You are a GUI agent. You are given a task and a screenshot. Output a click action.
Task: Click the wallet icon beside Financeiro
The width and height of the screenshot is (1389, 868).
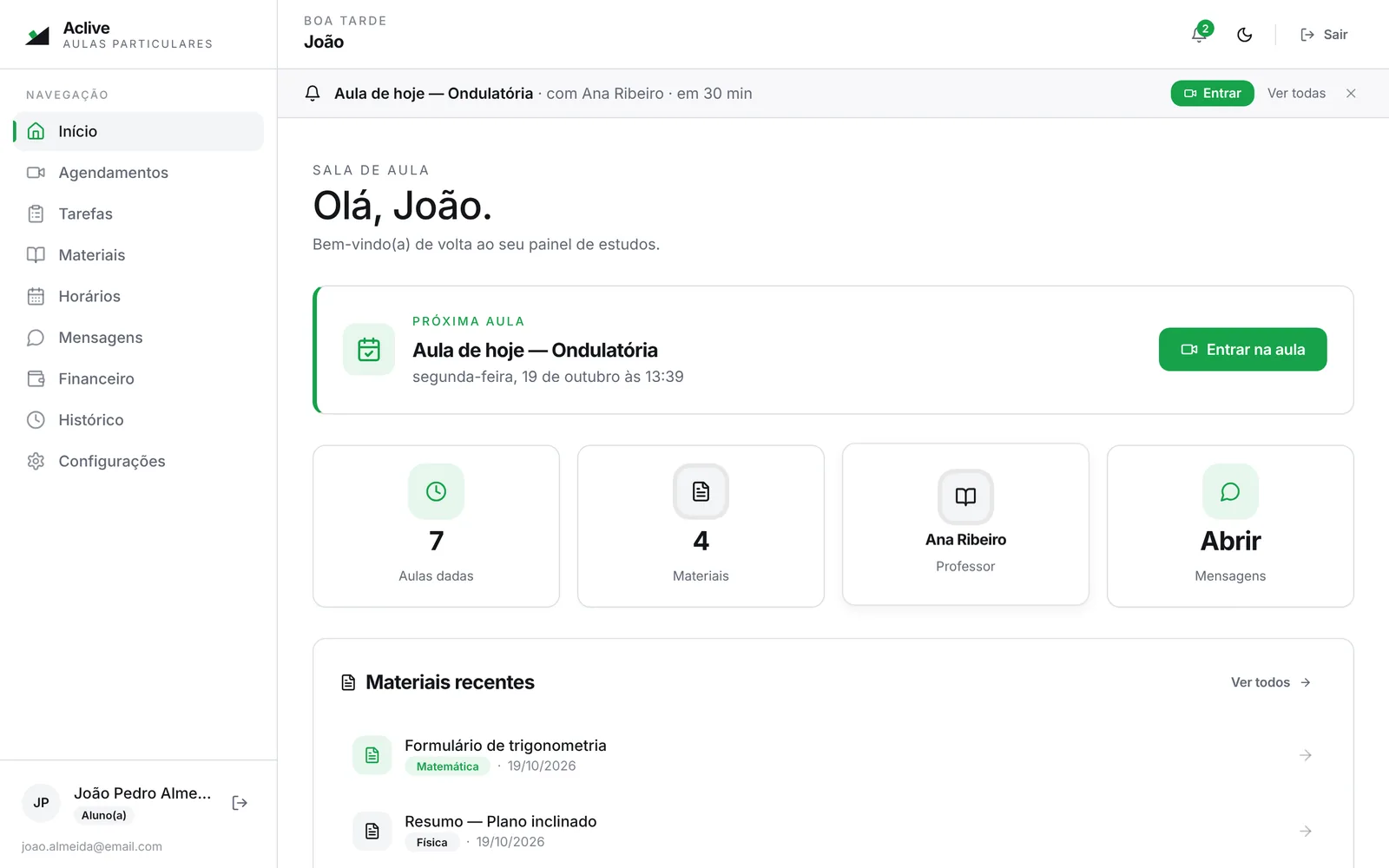coord(36,378)
